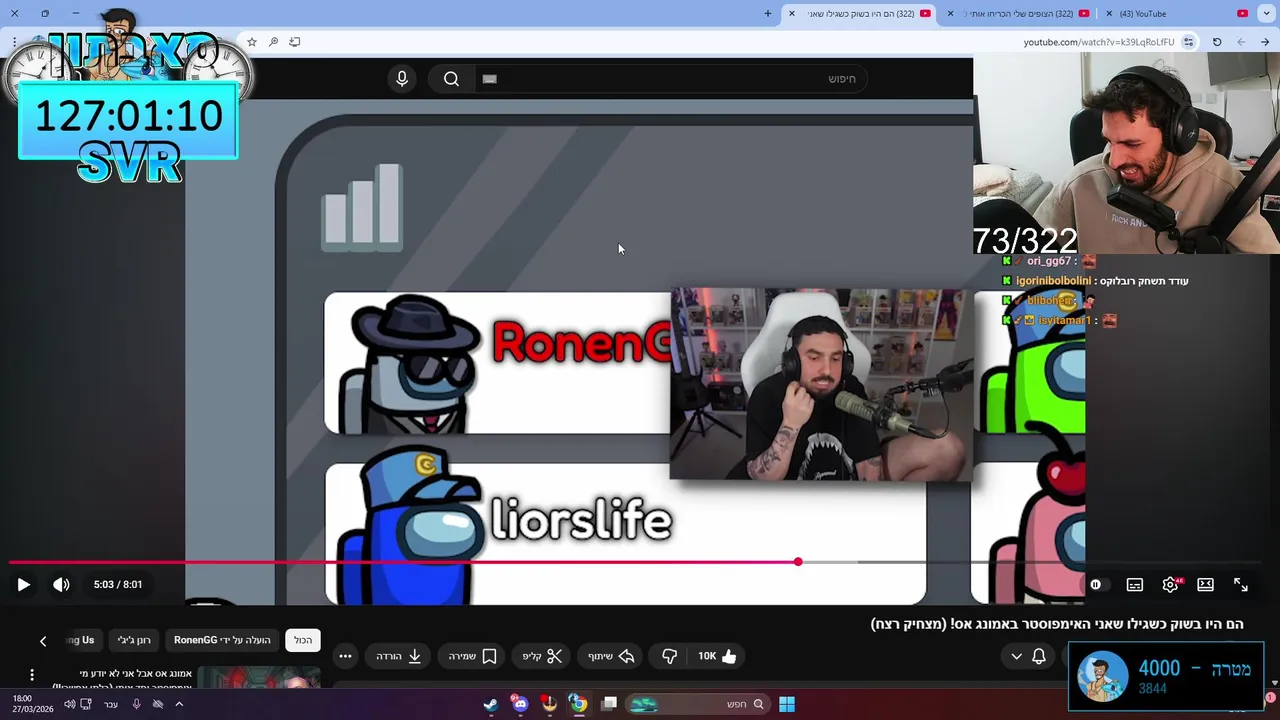Open Chrome from the taskbar

point(578,704)
